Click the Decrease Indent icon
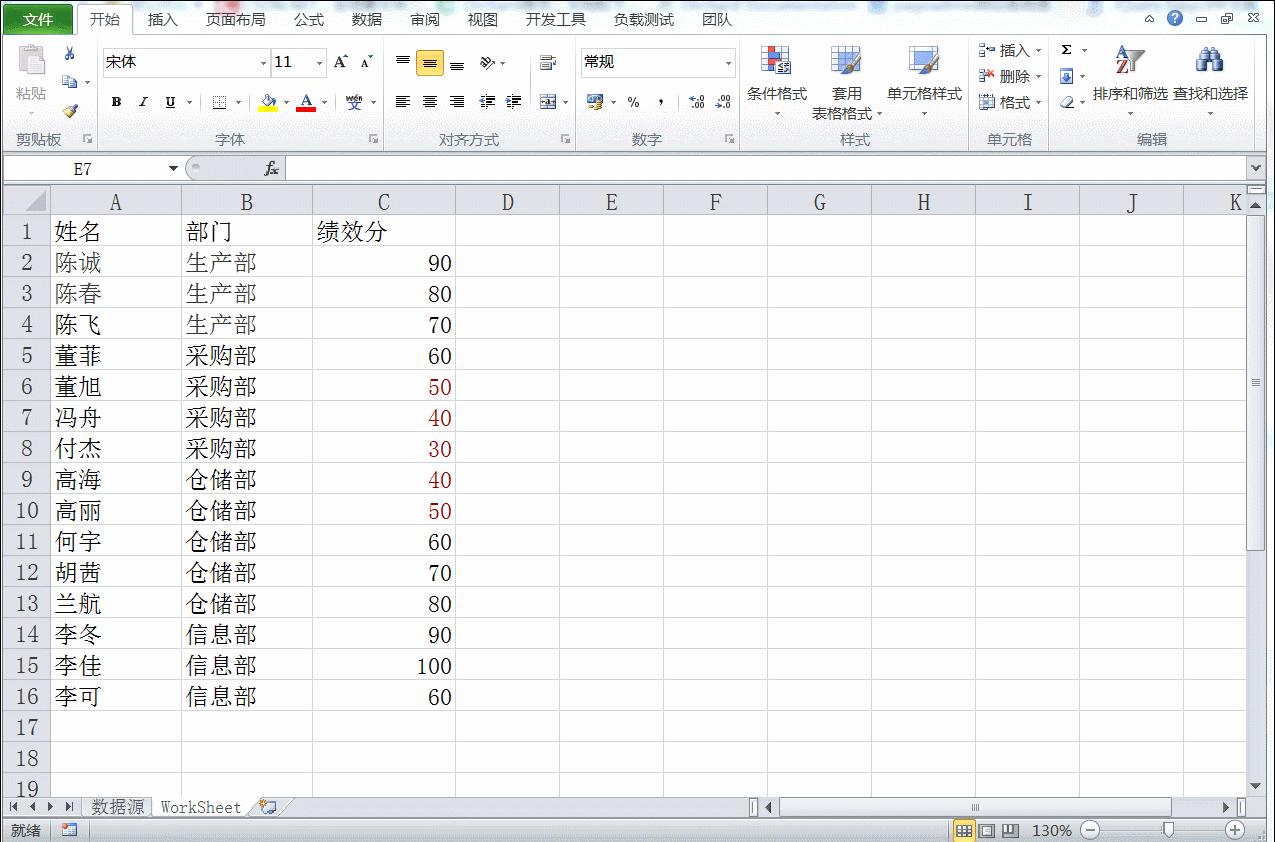The width and height of the screenshot is (1275, 842). click(x=488, y=102)
